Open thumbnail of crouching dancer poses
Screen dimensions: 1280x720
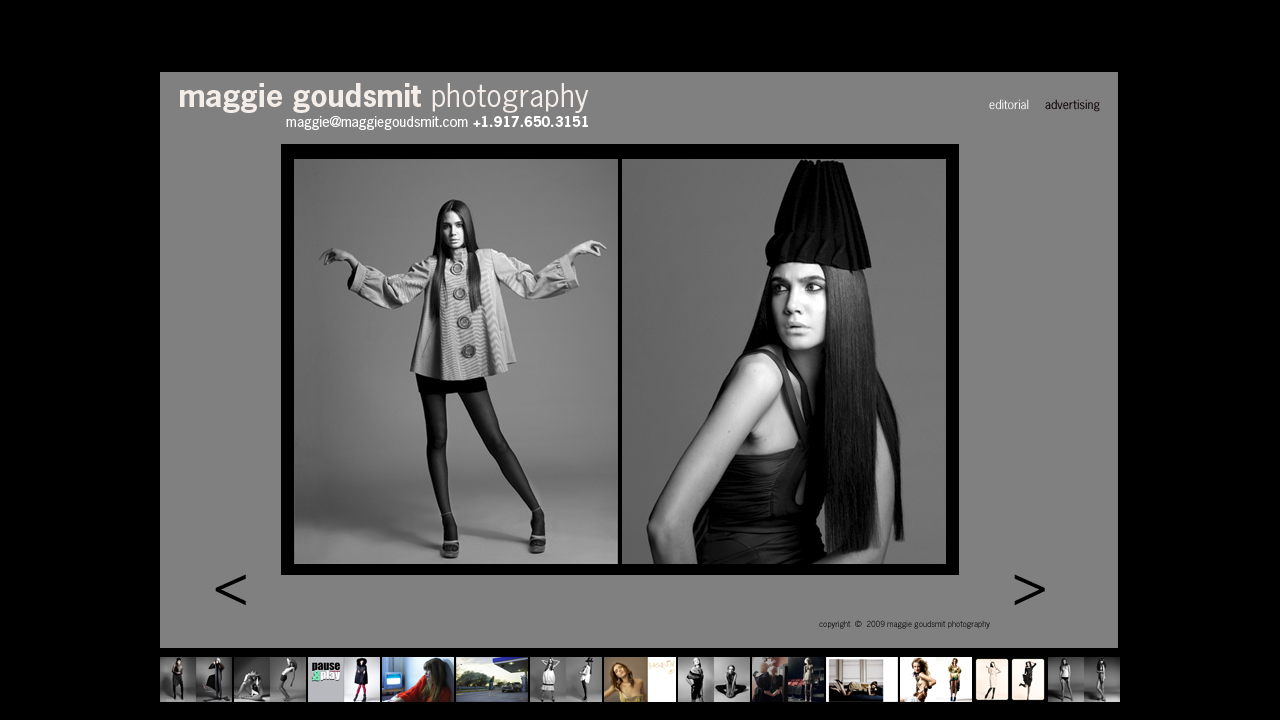[270, 680]
